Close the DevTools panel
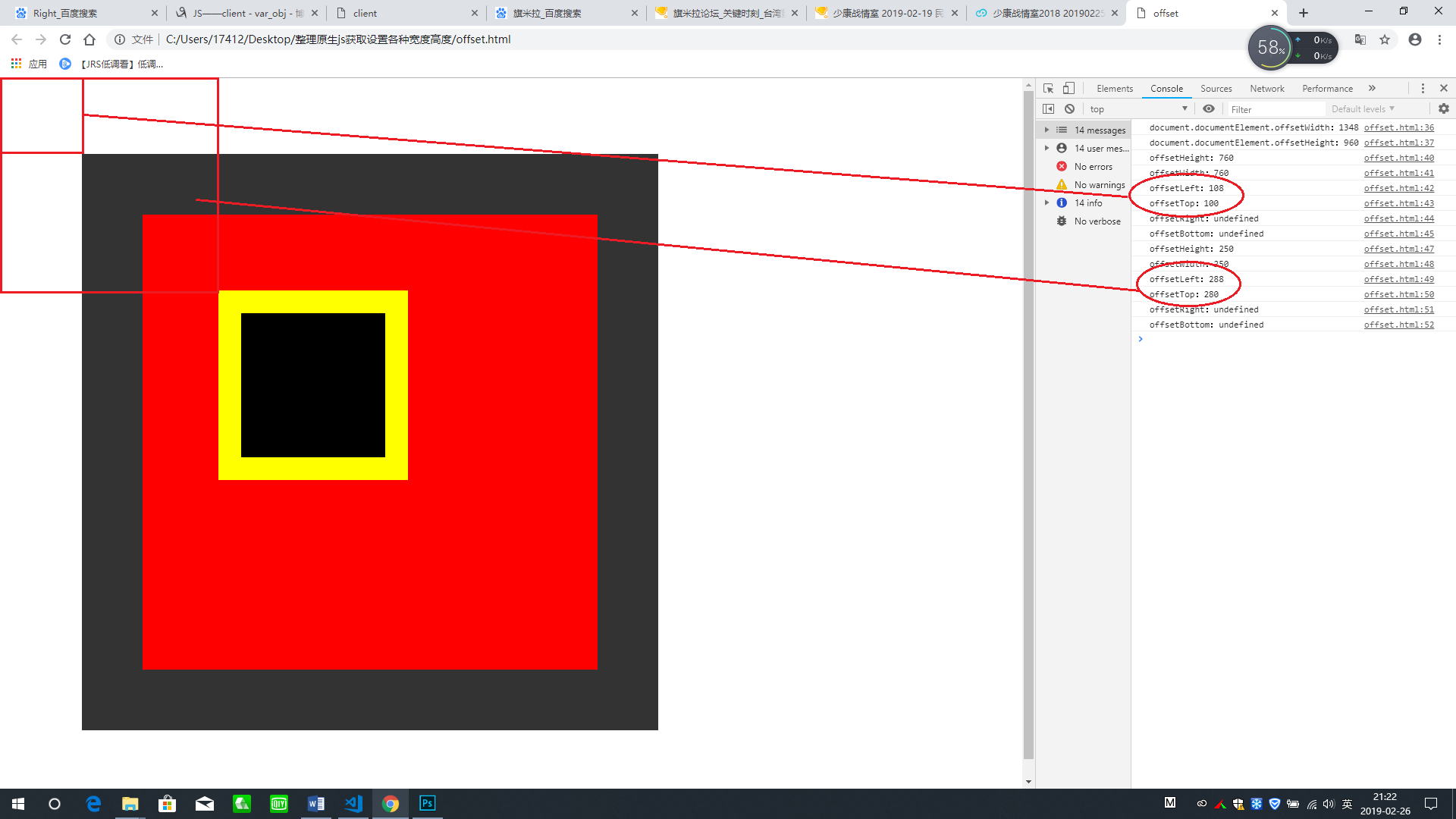This screenshot has height=819, width=1456. pos(1444,88)
